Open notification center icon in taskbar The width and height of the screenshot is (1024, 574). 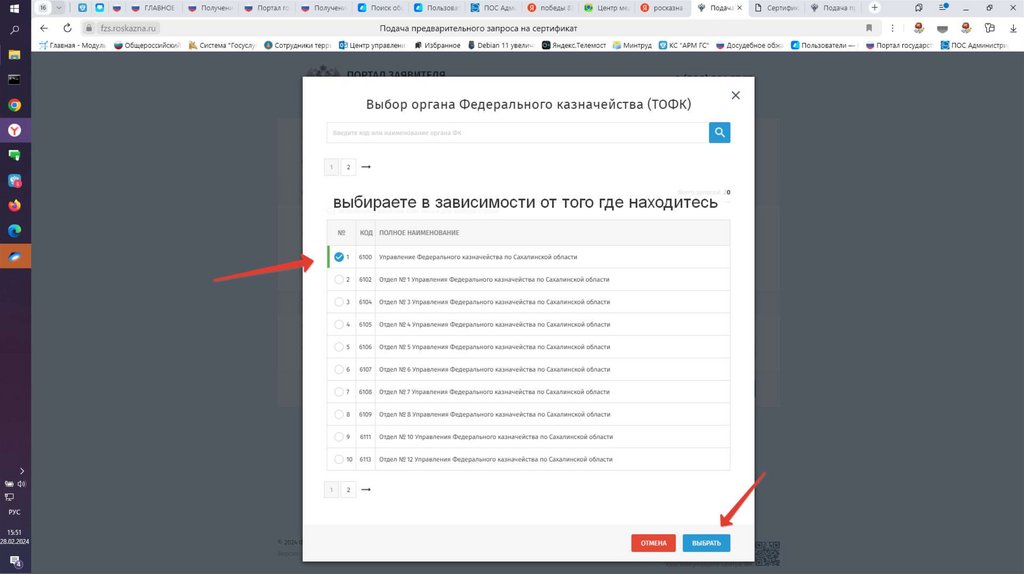(15, 561)
